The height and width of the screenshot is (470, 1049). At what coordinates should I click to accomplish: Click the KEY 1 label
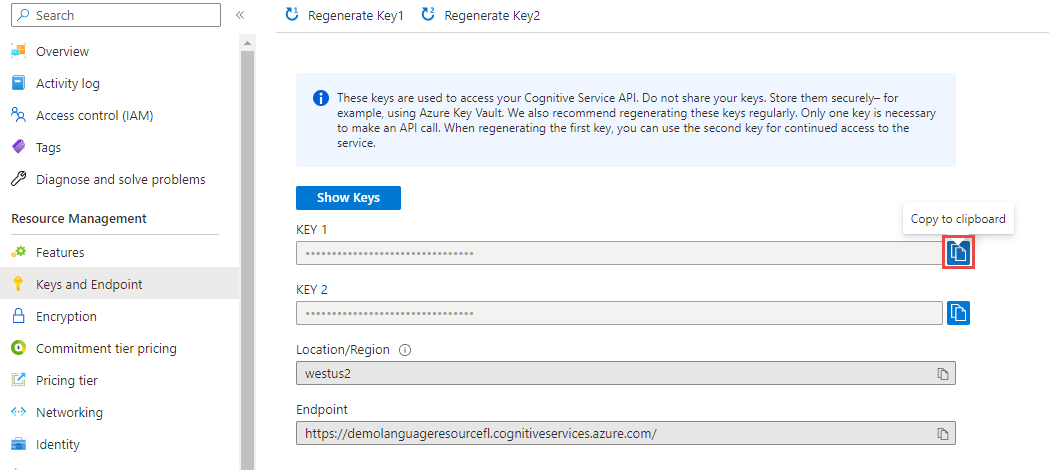point(312,229)
